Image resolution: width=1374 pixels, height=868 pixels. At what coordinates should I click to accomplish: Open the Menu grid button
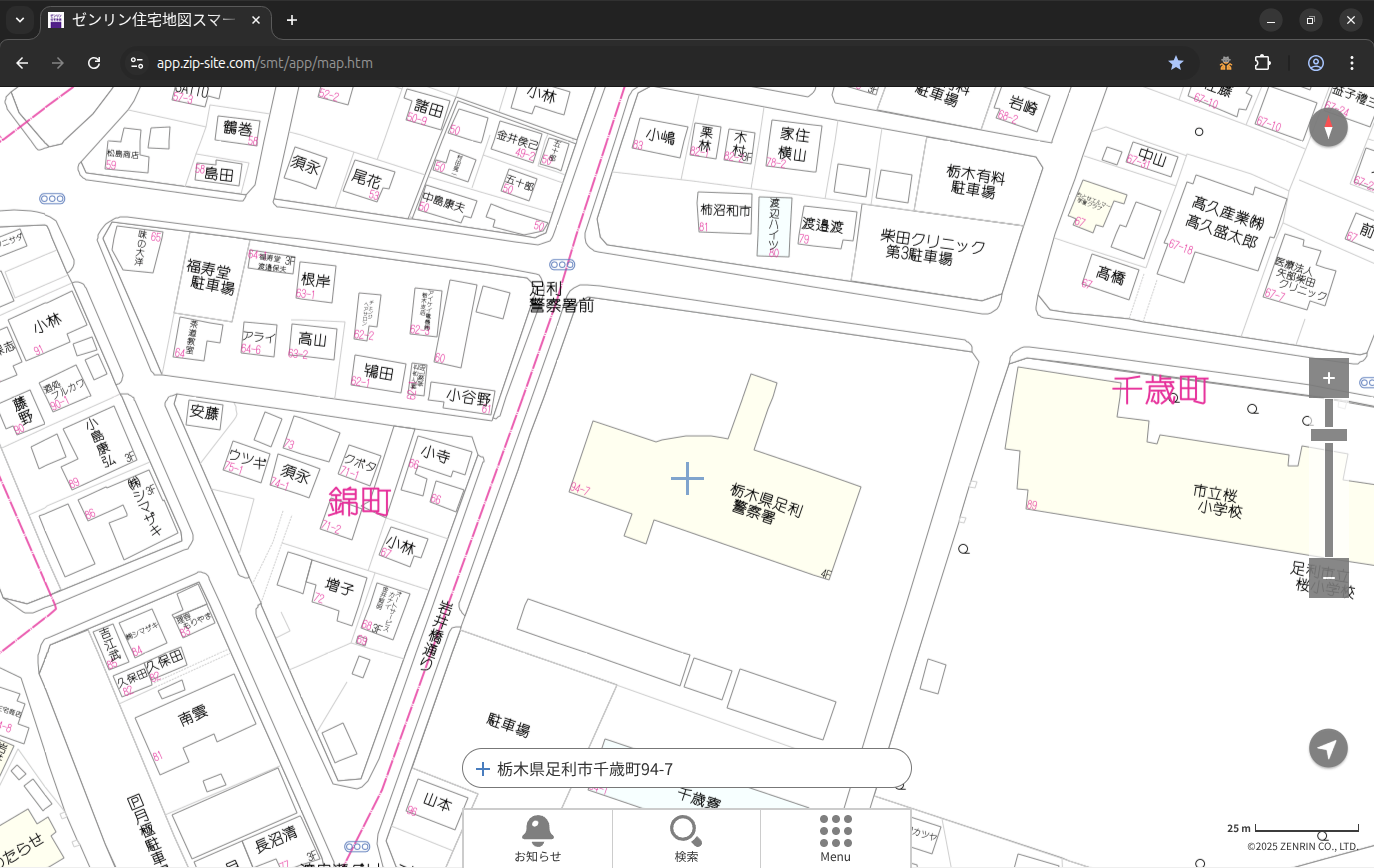tap(835, 838)
